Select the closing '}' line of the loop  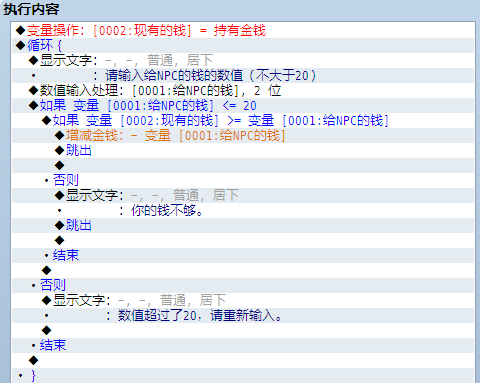point(243,375)
